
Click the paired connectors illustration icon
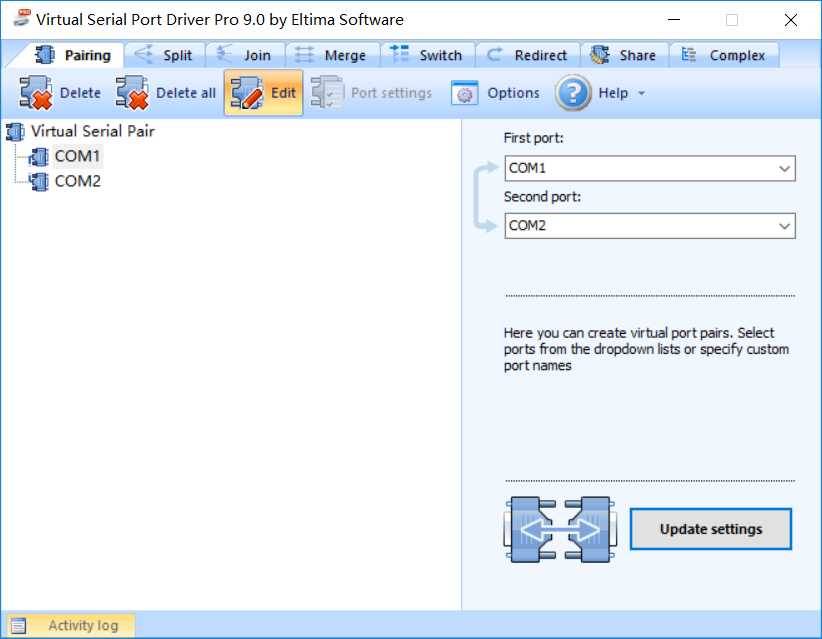click(x=560, y=529)
